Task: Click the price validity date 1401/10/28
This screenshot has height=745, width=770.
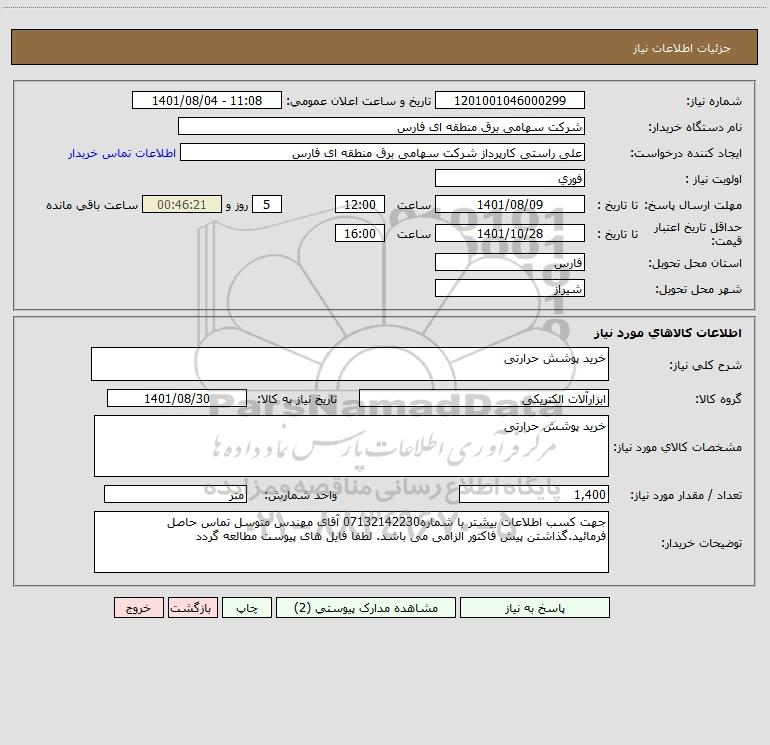Action: (x=510, y=233)
